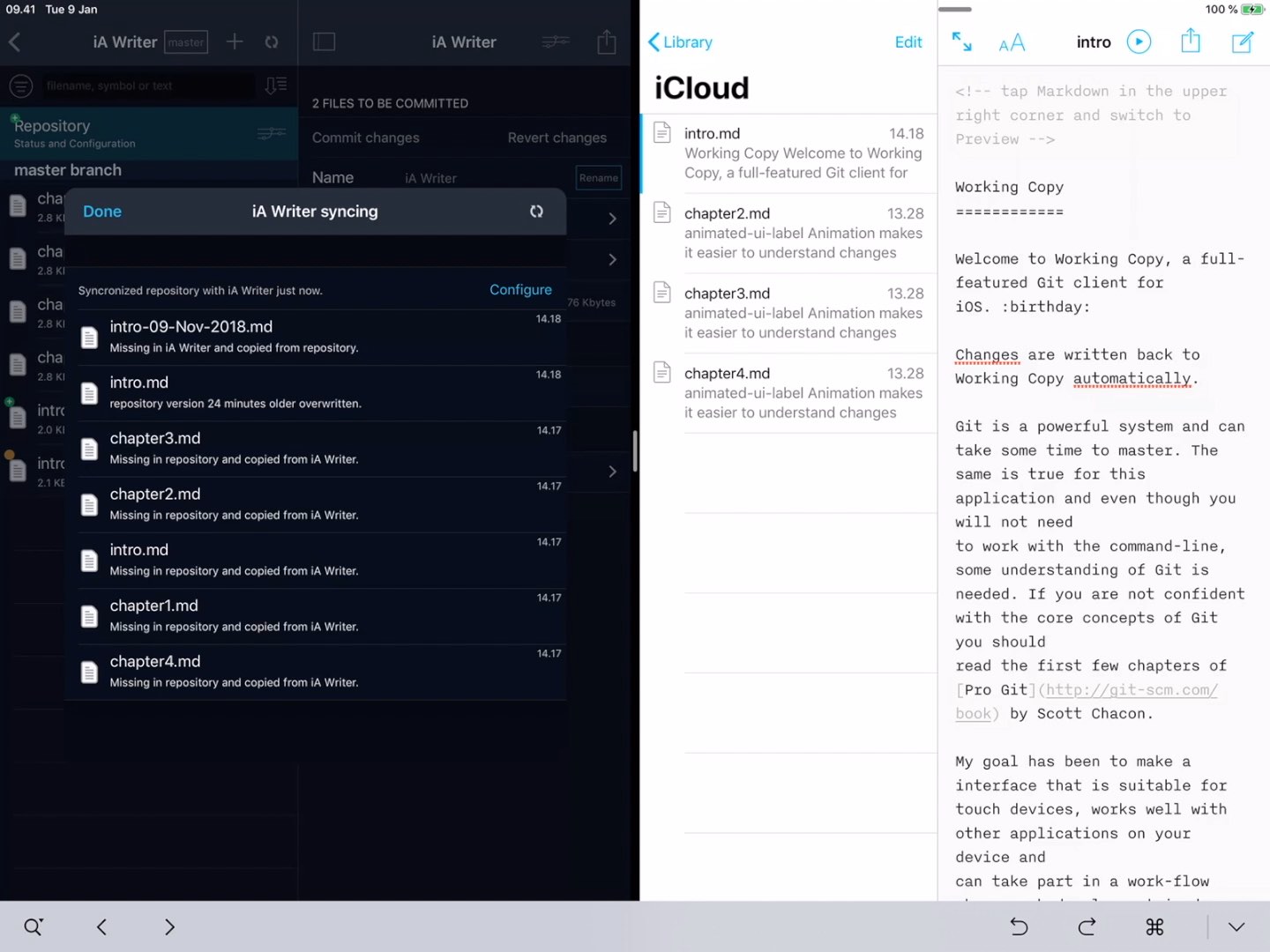Viewport: 1270px width, 952px height.
Task: Select chapter4.md sync entry
Action: click(x=322, y=672)
